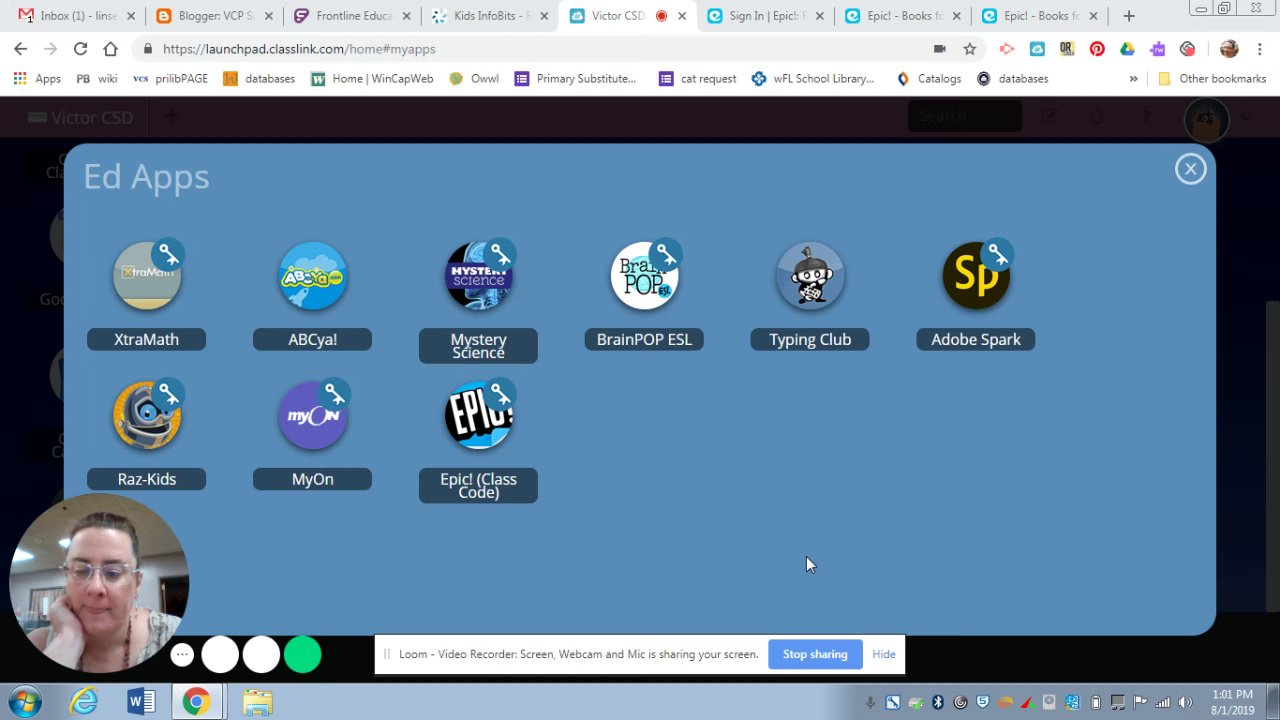Click the Google Drive extension icon
This screenshot has height=720, width=1280.
pos(1127,49)
